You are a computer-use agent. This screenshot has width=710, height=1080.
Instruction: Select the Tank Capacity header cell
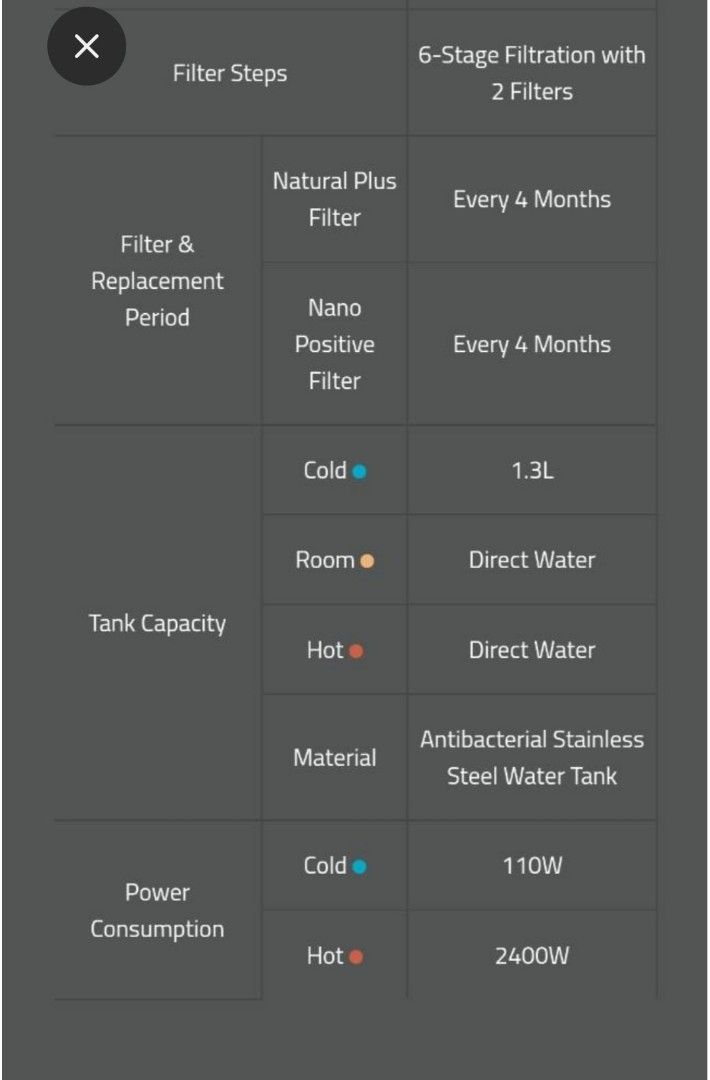[x=156, y=623]
